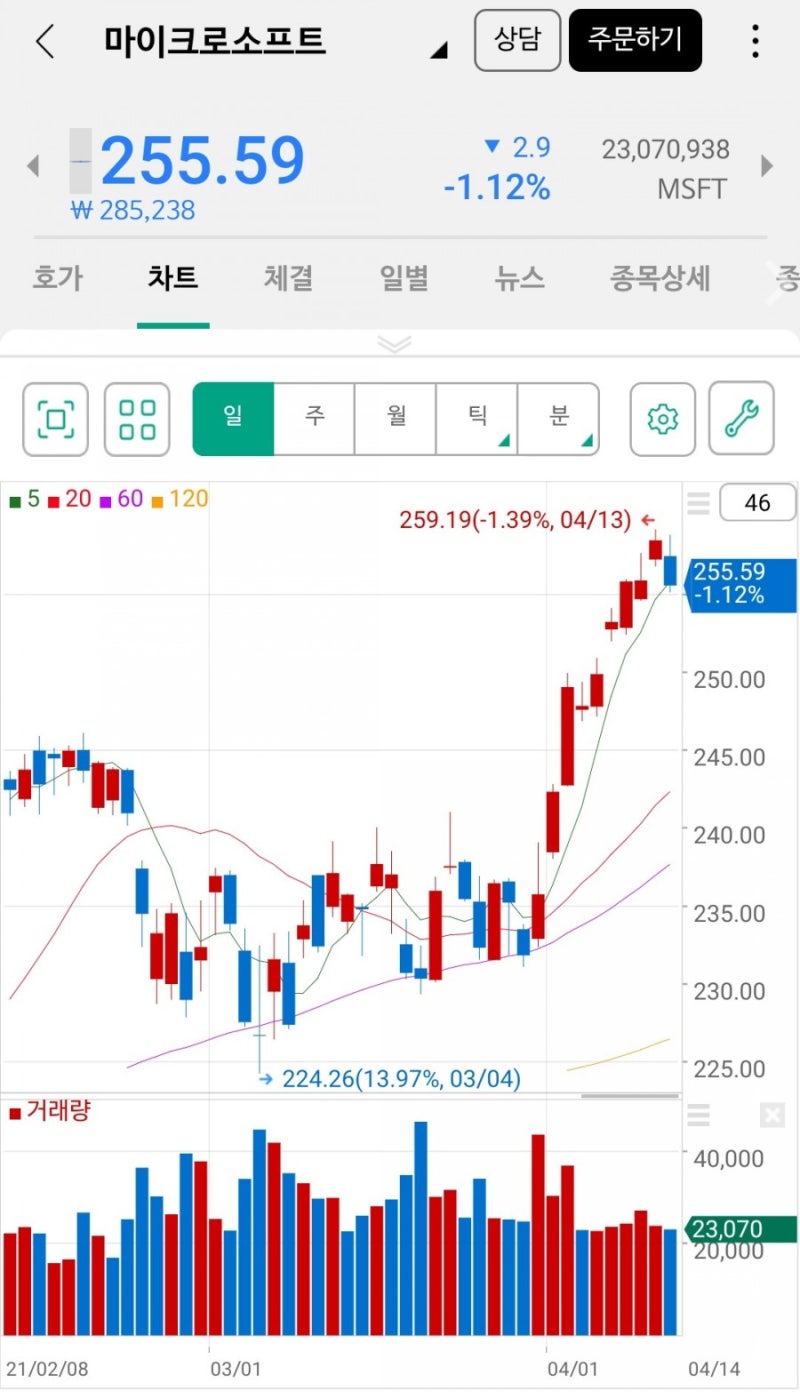The height and width of the screenshot is (1392, 800).
Task: Open chart fullscreen view mode
Action: tap(55, 419)
